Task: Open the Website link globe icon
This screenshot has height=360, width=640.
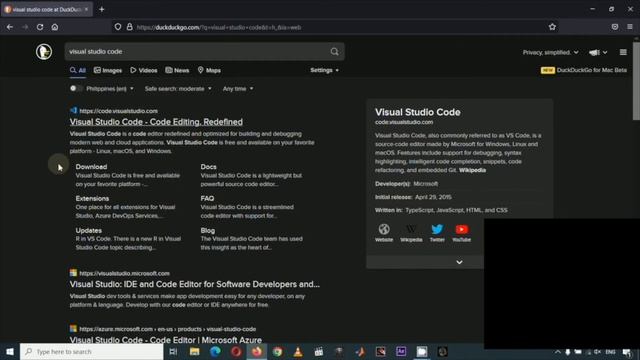Action: coord(384,233)
